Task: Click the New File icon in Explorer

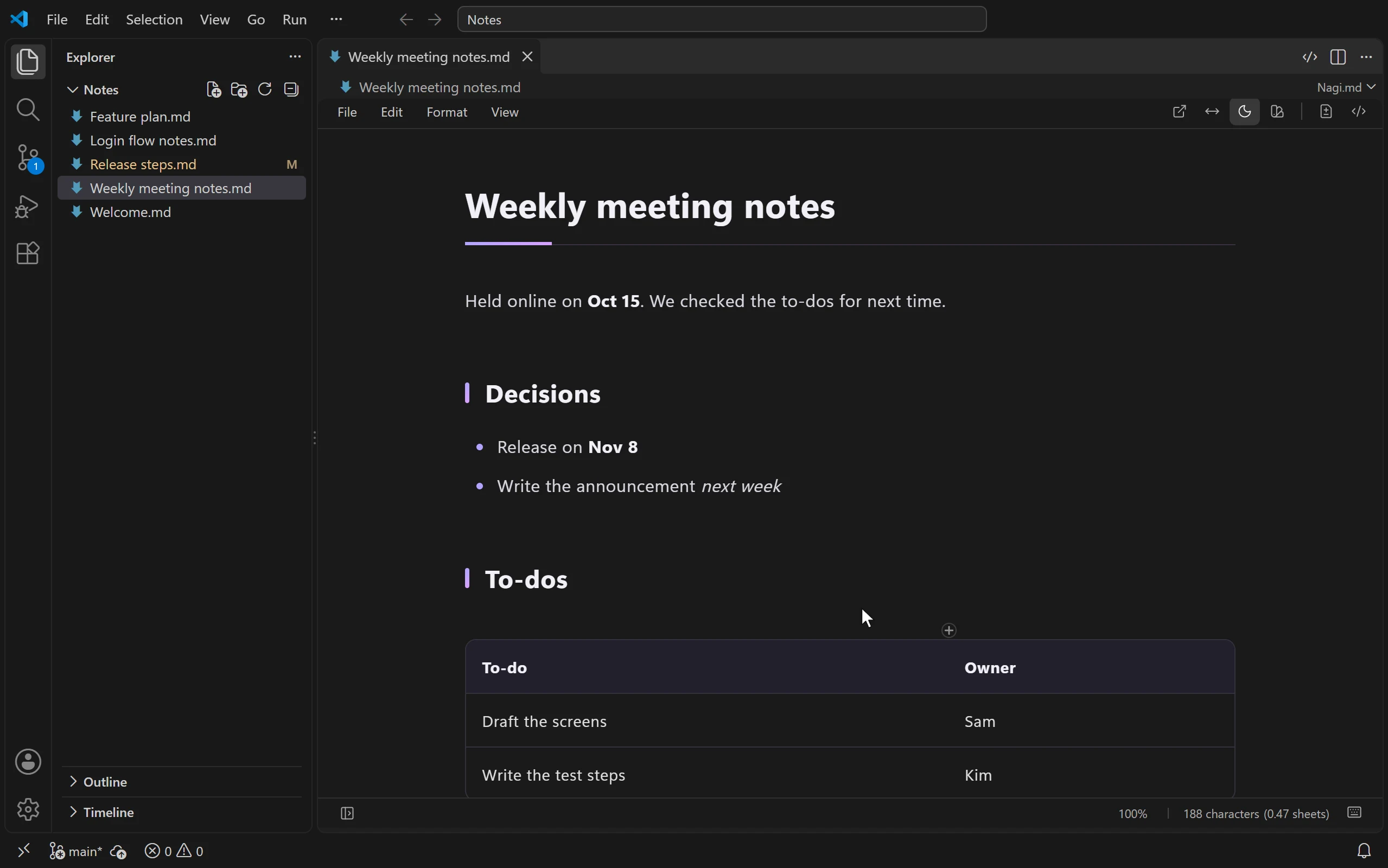Action: 214,90
